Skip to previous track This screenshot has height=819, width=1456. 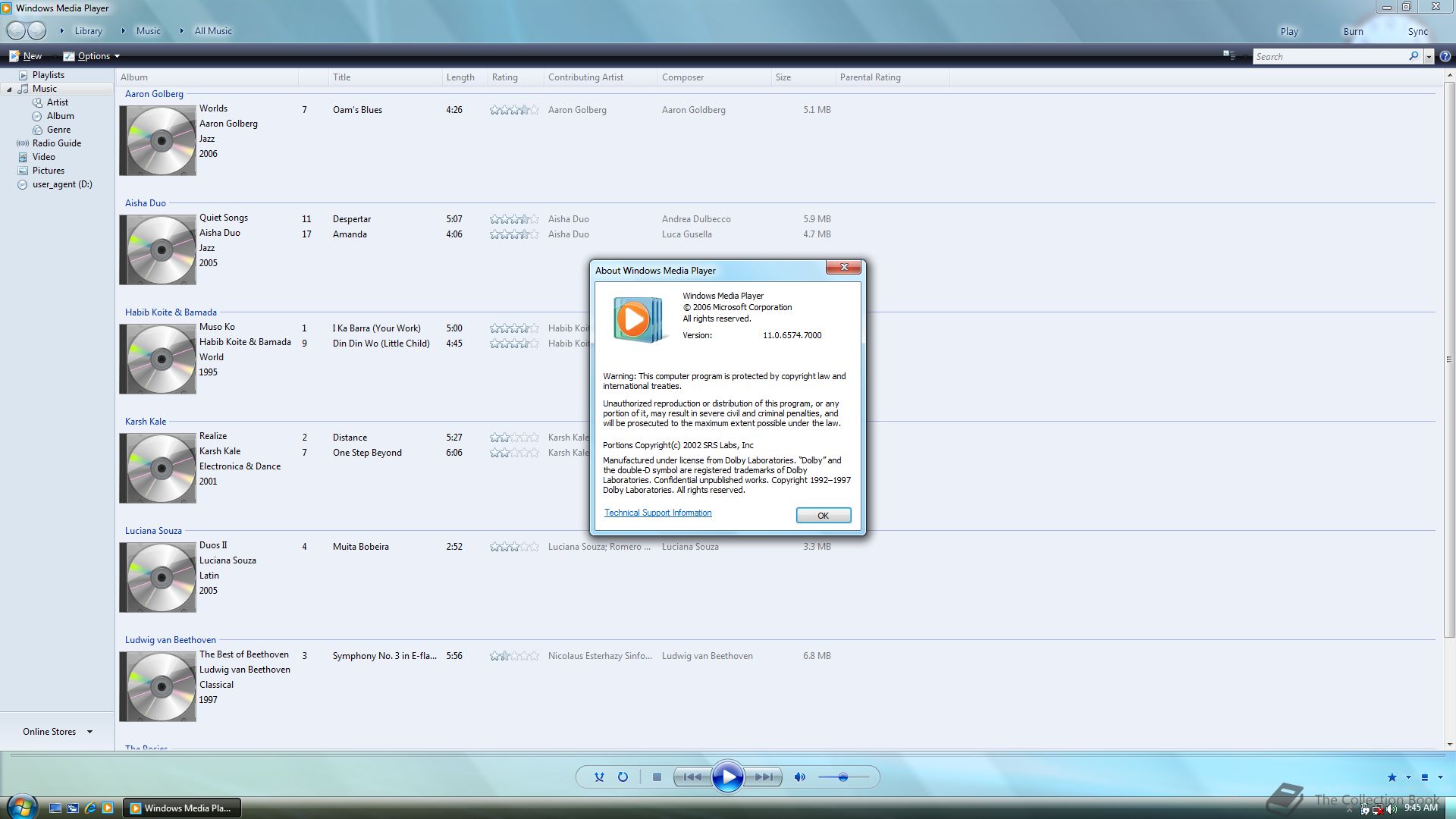click(x=692, y=777)
